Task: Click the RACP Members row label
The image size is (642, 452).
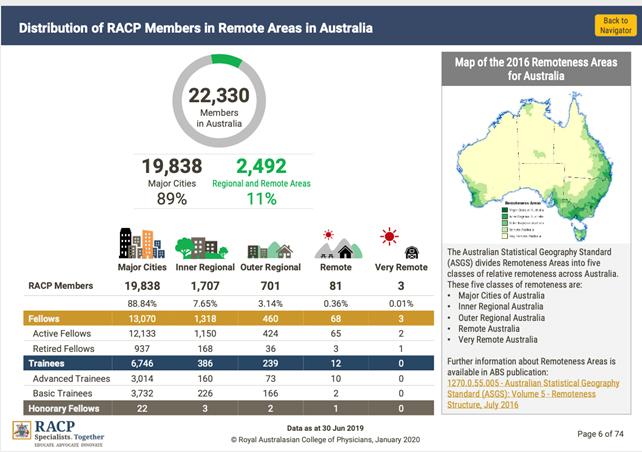Action: tap(61, 286)
